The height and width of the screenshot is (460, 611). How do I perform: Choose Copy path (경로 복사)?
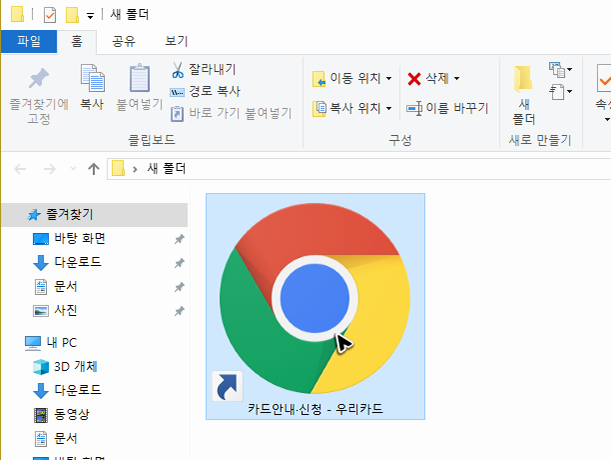click(205, 92)
